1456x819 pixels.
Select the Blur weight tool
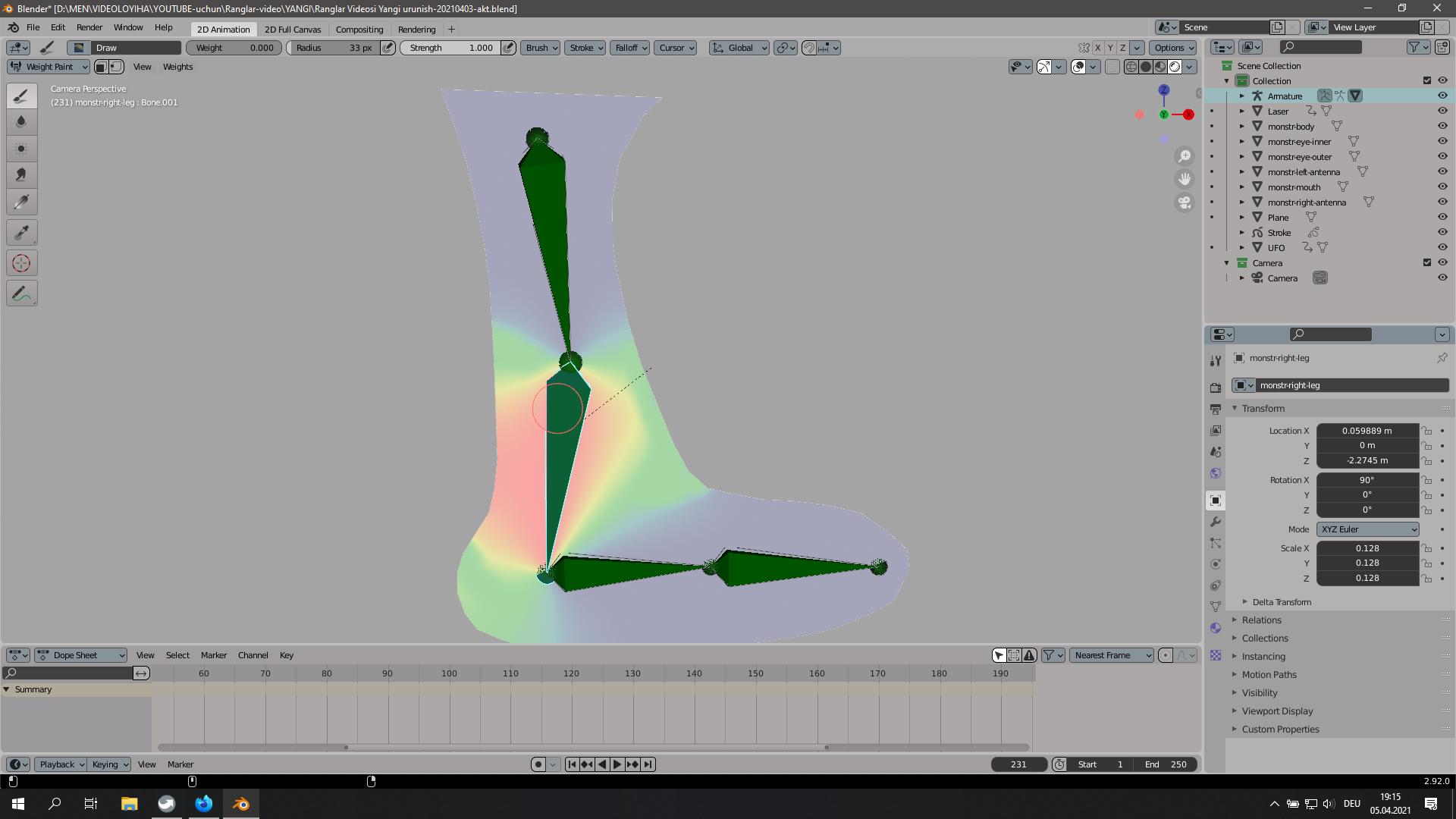[x=21, y=122]
